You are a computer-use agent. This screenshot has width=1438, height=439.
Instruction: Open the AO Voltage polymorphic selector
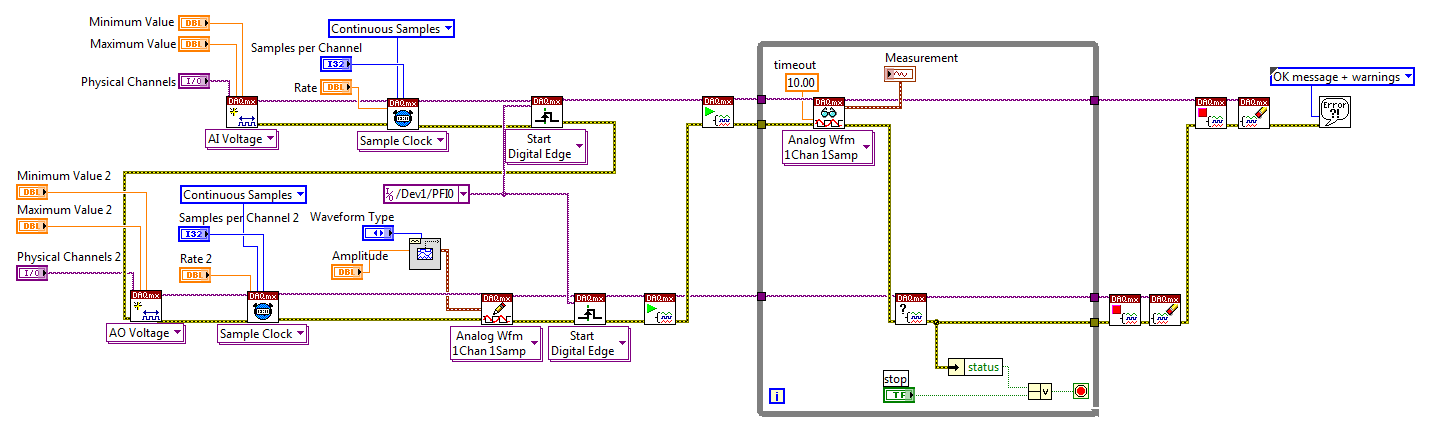pos(145,333)
